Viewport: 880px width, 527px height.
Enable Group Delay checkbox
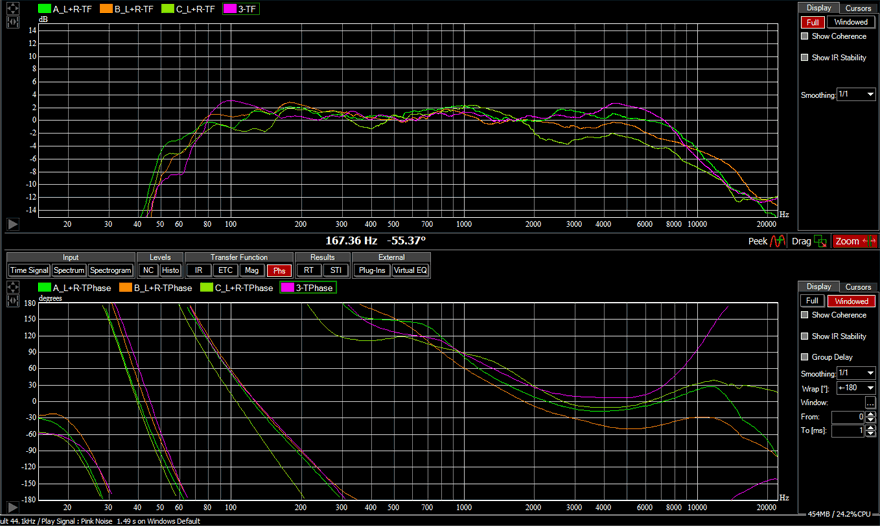coord(805,357)
